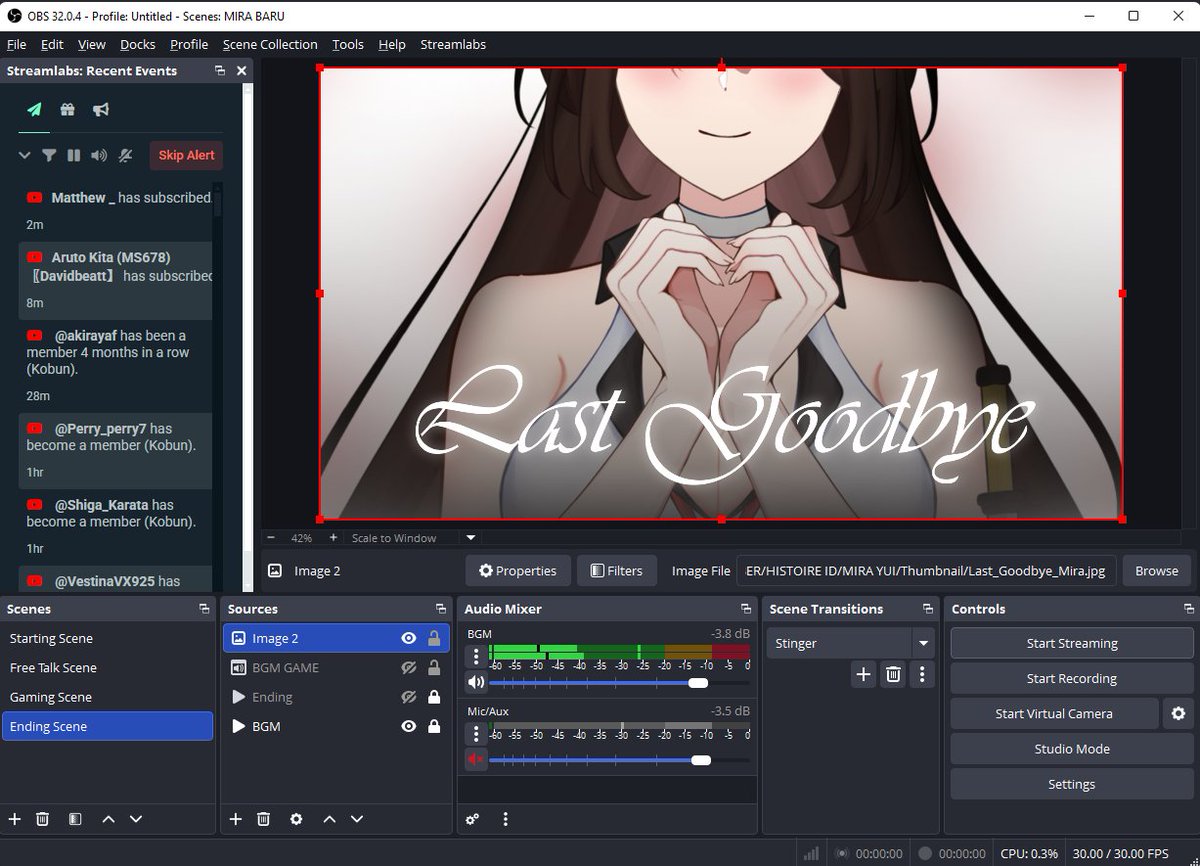This screenshot has width=1200, height=866.
Task: Move the source up arrow
Action: 329,819
